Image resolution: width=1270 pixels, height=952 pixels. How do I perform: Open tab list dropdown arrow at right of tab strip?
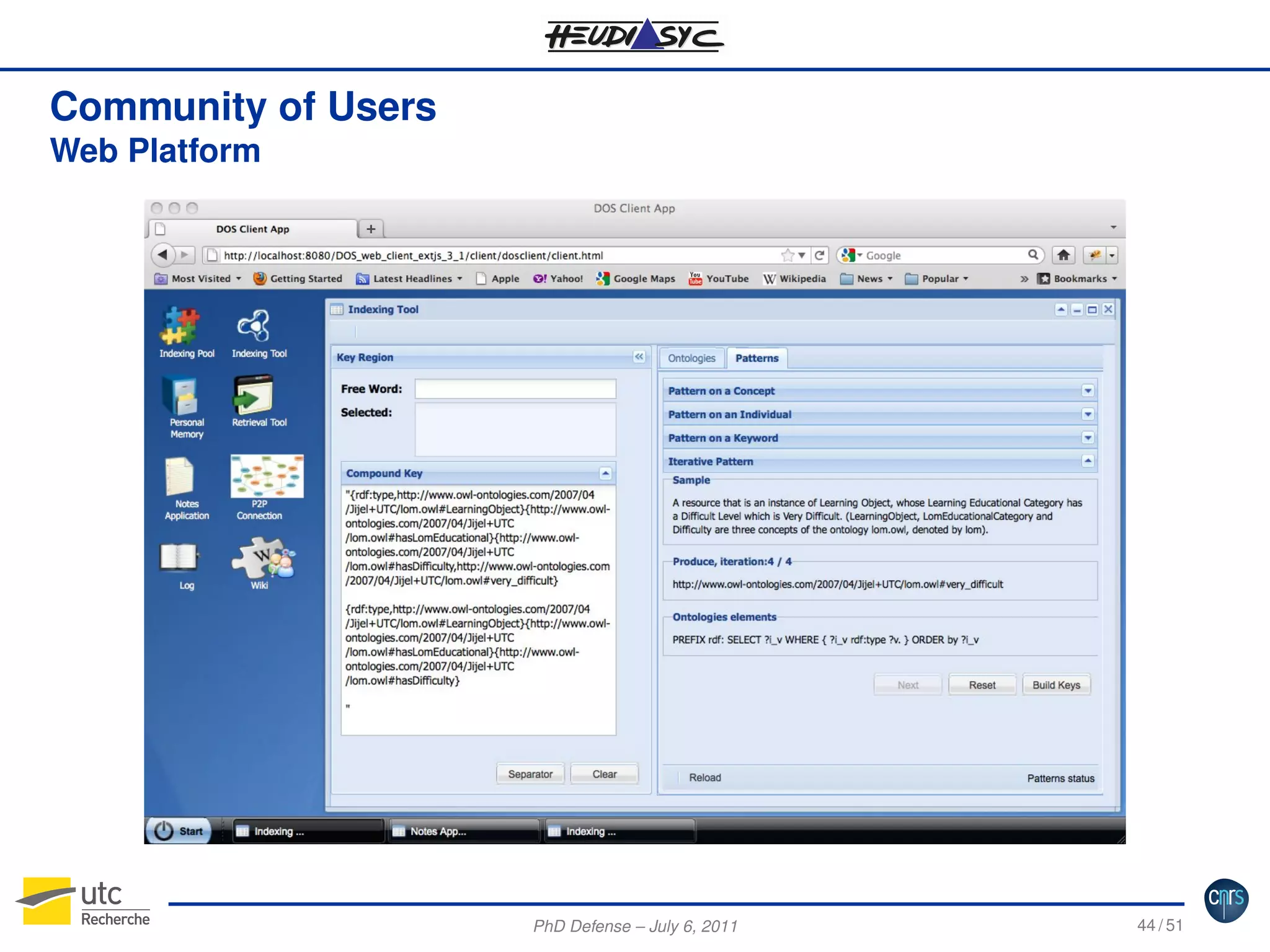pyautogui.click(x=1113, y=227)
